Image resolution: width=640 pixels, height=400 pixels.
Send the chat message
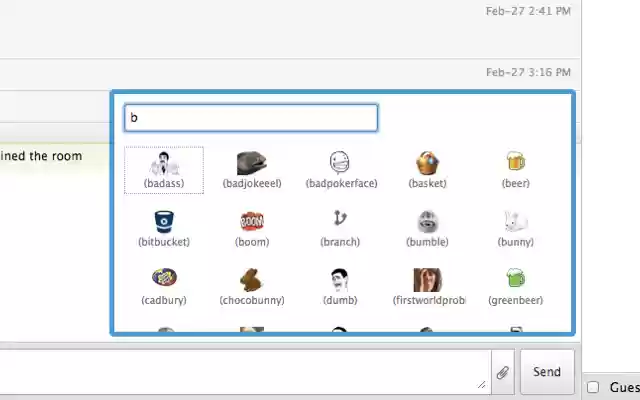[547, 371]
